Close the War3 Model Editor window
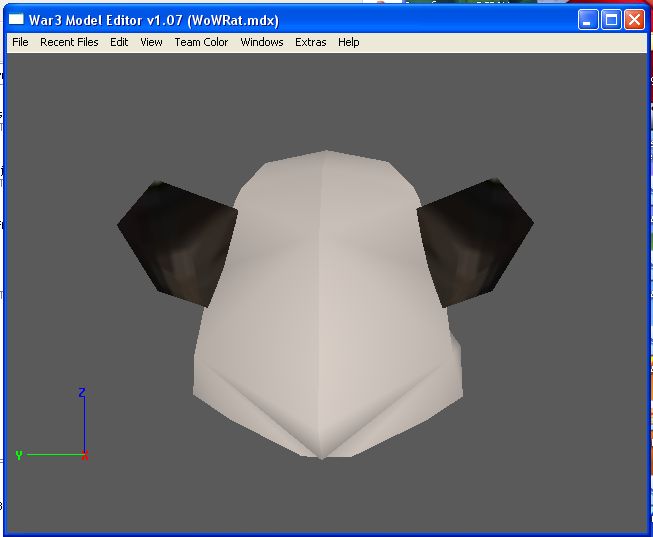Screen dimensions: 653x537 pos(634,20)
